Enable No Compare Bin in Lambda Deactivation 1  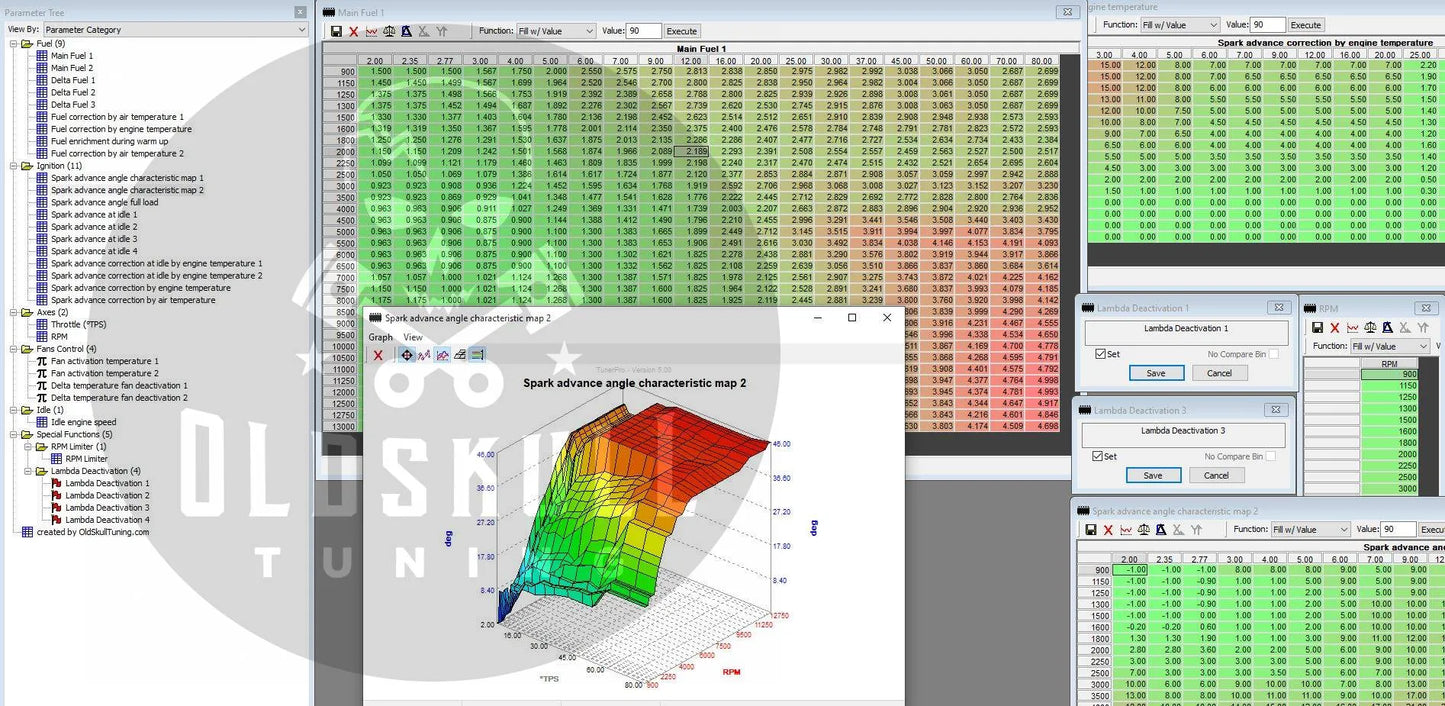1273,354
